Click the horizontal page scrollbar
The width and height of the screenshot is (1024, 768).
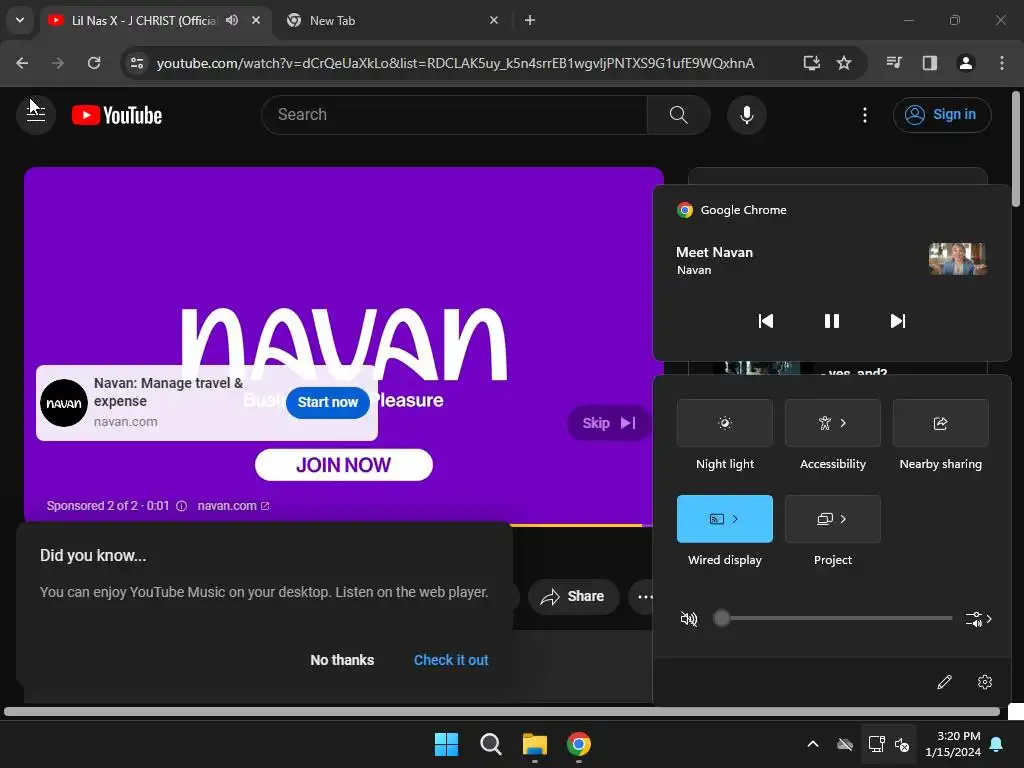click(502, 712)
